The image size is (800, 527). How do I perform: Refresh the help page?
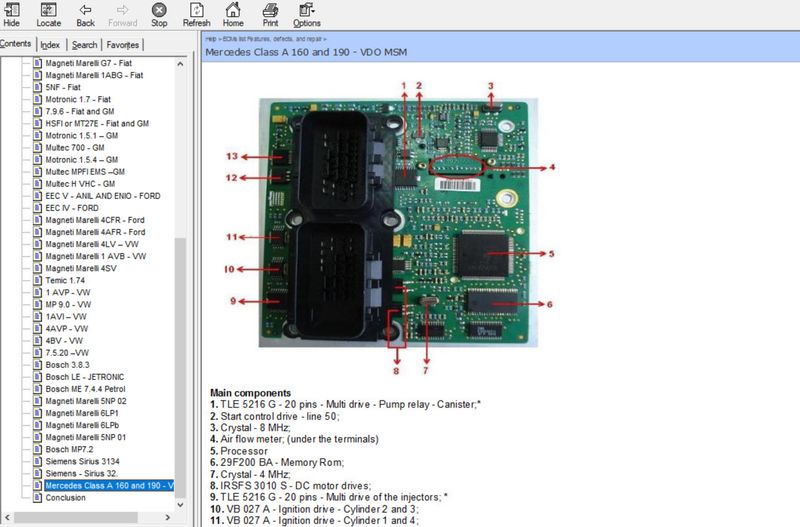pyautogui.click(x=197, y=14)
